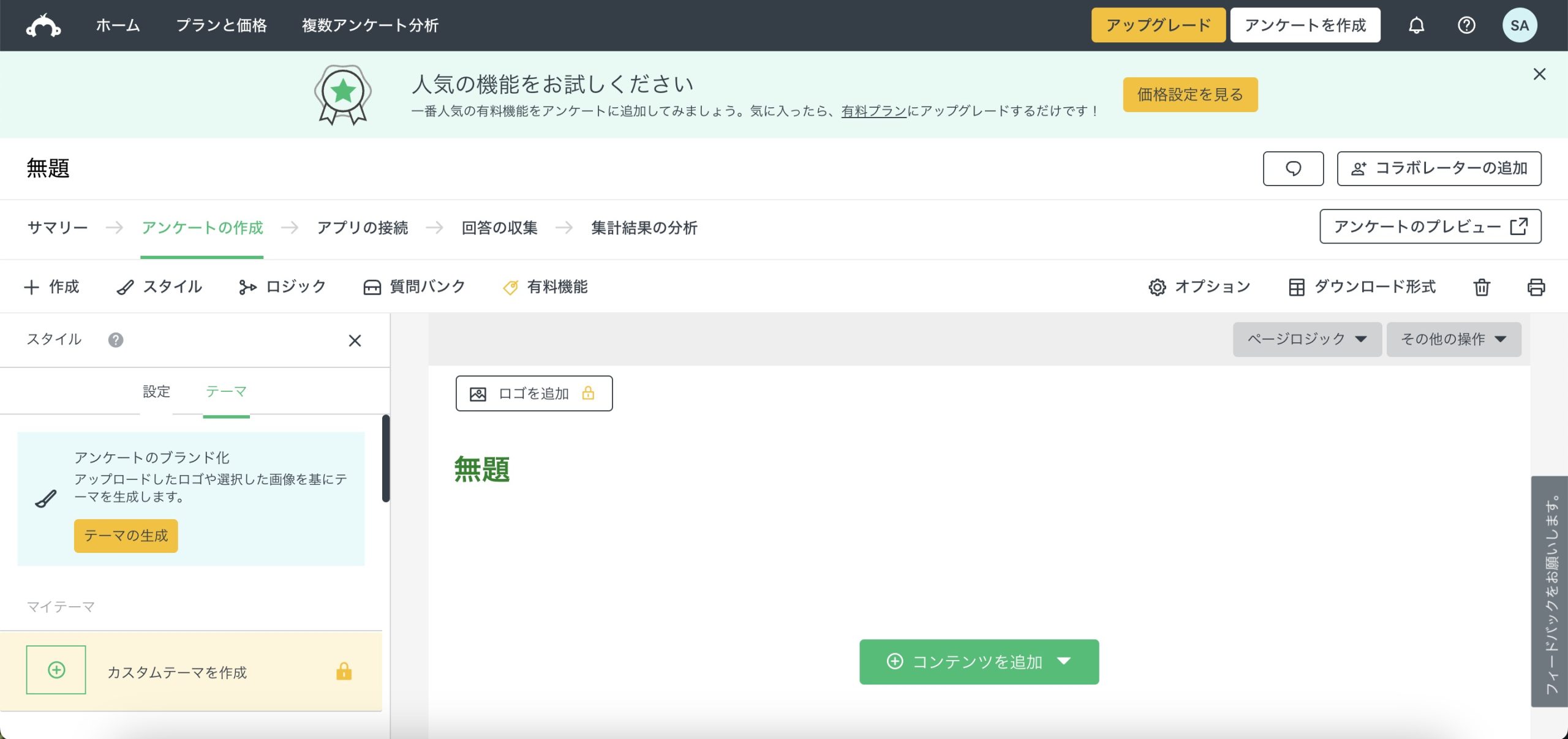This screenshot has width=1568, height=739.
Task: Open the help question mark icon
Action: (x=1466, y=26)
